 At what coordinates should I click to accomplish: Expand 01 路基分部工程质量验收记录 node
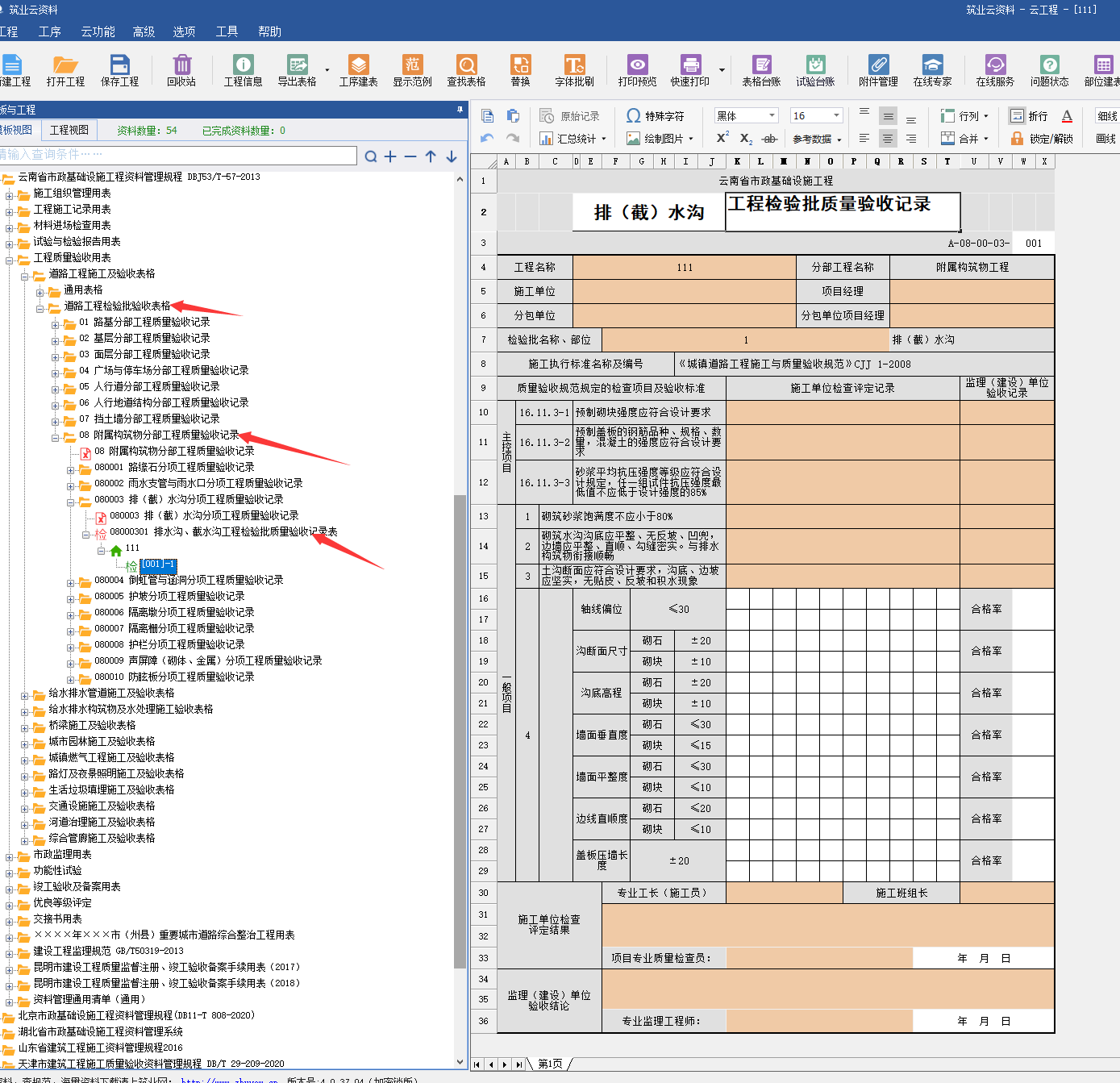[56, 324]
